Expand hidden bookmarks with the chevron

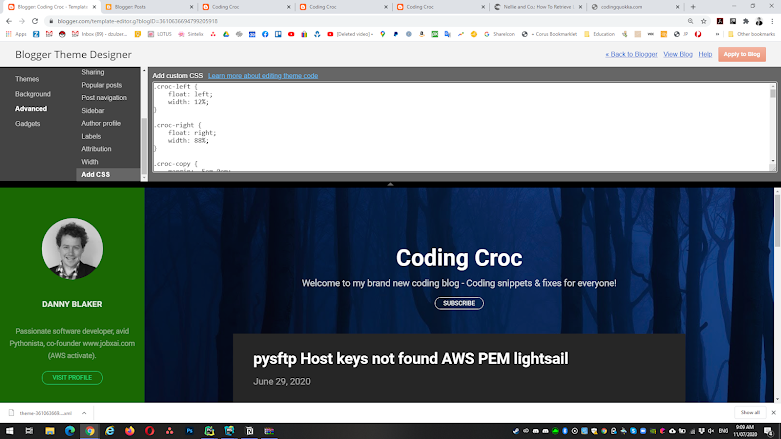coord(717,34)
